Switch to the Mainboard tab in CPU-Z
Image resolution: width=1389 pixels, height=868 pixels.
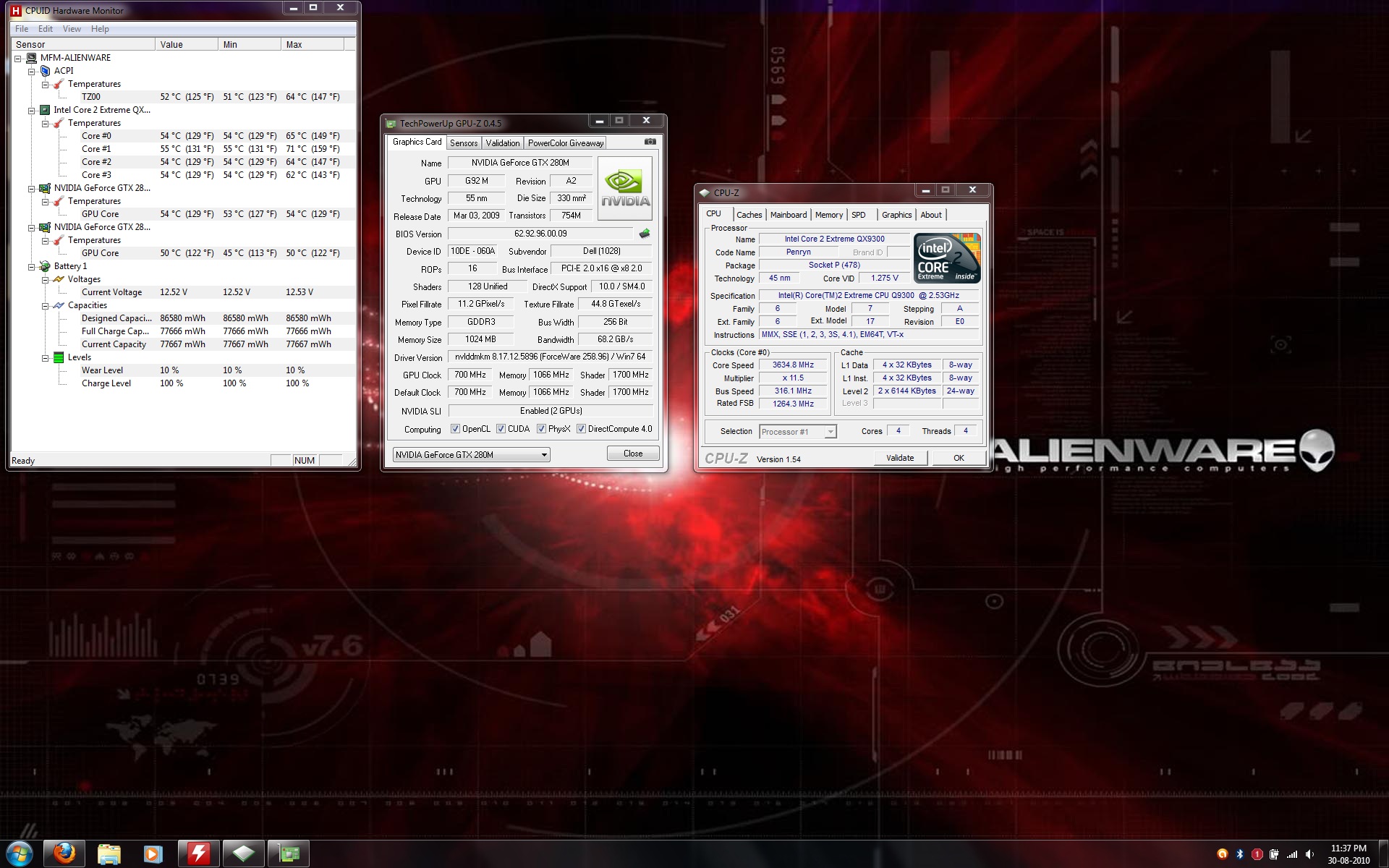(789, 215)
